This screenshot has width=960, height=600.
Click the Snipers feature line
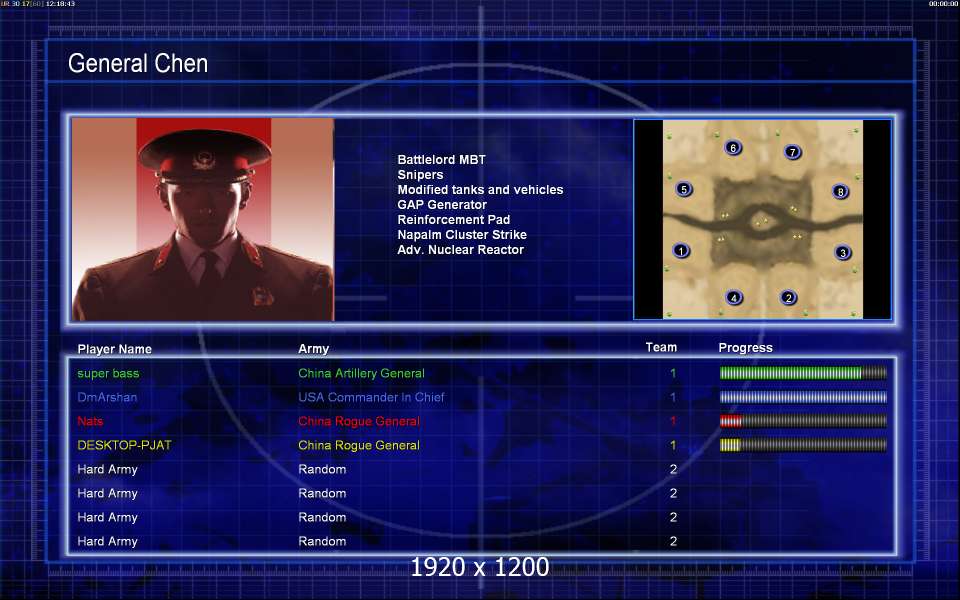click(420, 174)
